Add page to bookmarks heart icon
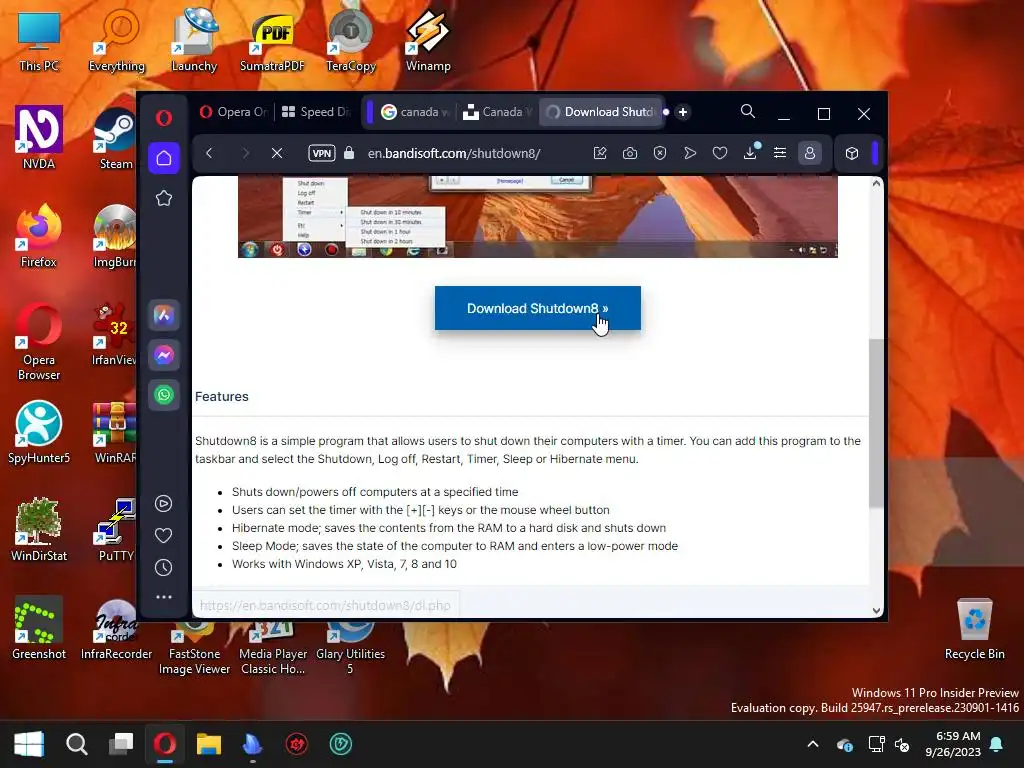The height and width of the screenshot is (768, 1024). pyautogui.click(x=720, y=153)
